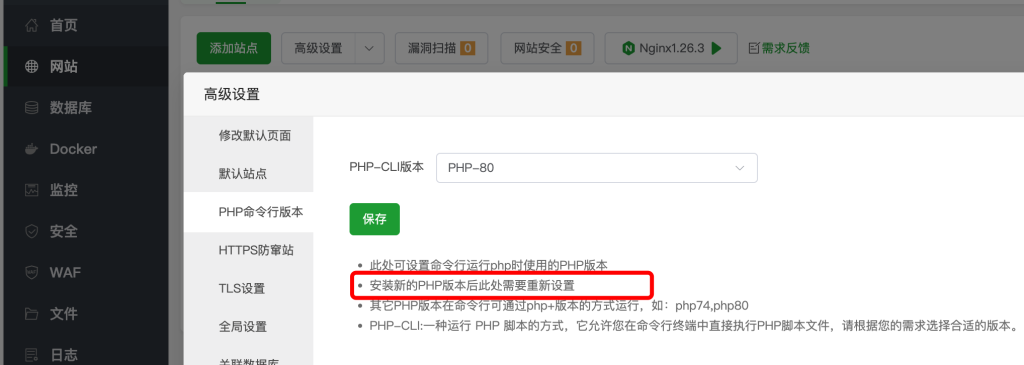Open 网站安全 with the 0 badge
The height and width of the screenshot is (365, 1024).
547,48
